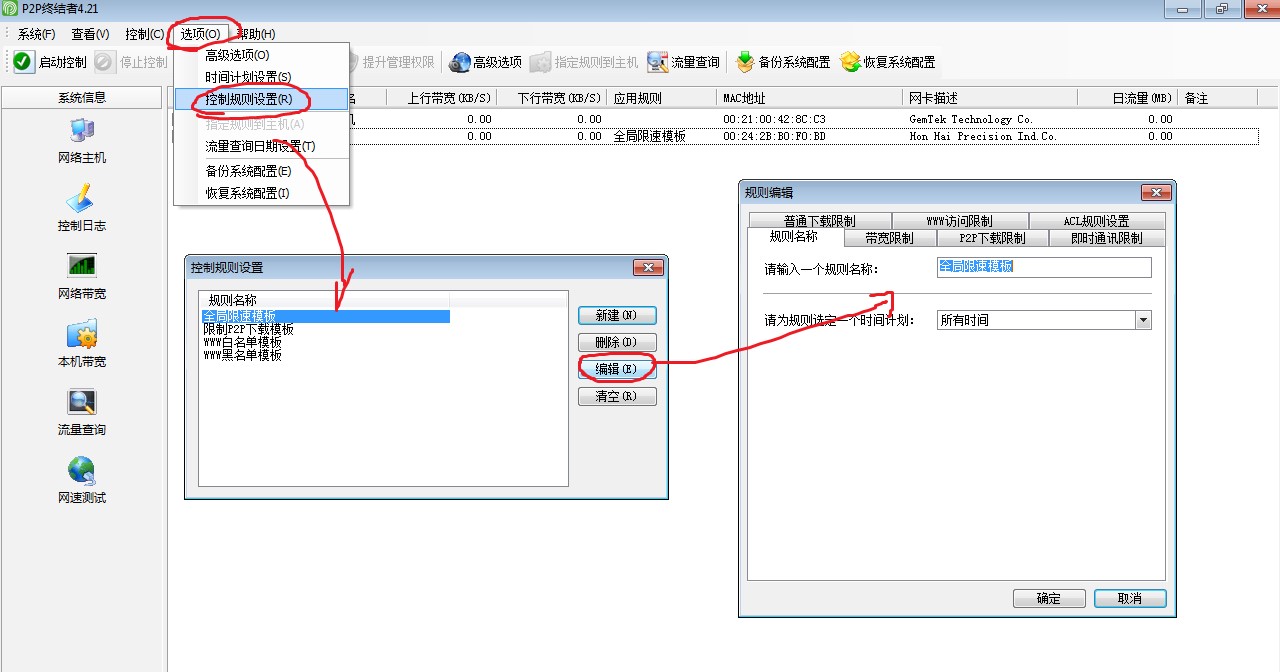Click the 系统信息 sidebar header
This screenshot has height=672, width=1280.
click(x=82, y=97)
